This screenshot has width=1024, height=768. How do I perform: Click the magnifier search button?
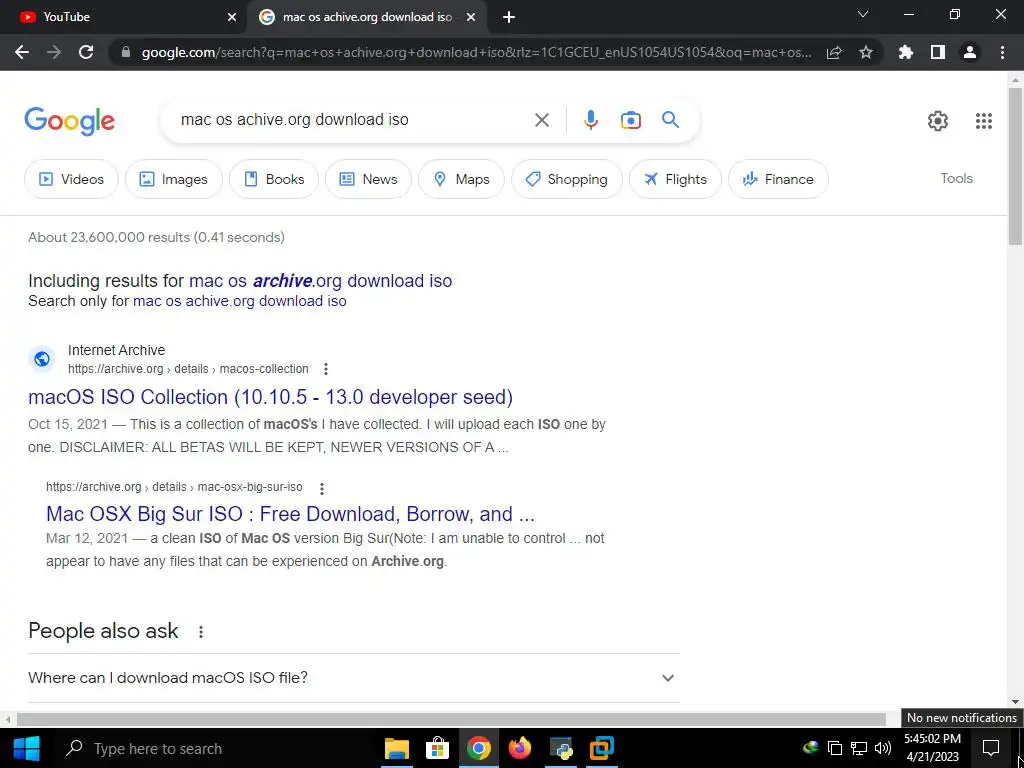[x=671, y=120]
